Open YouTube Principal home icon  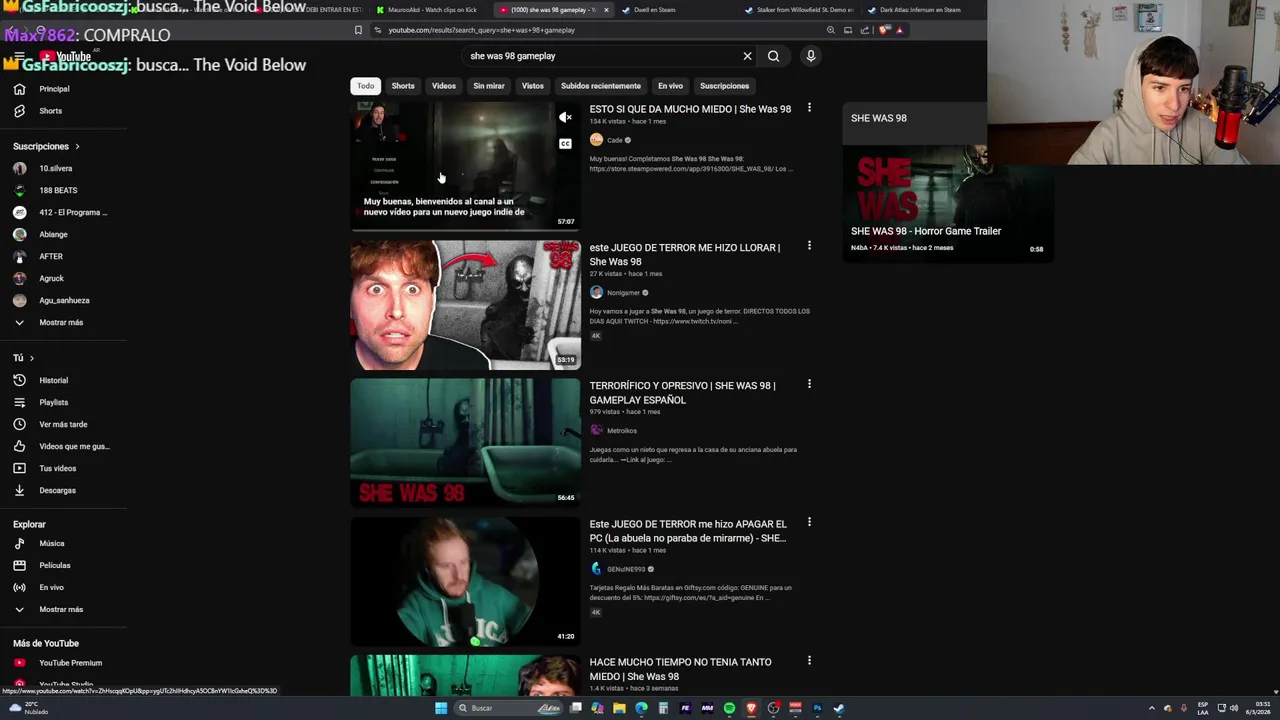(19, 89)
